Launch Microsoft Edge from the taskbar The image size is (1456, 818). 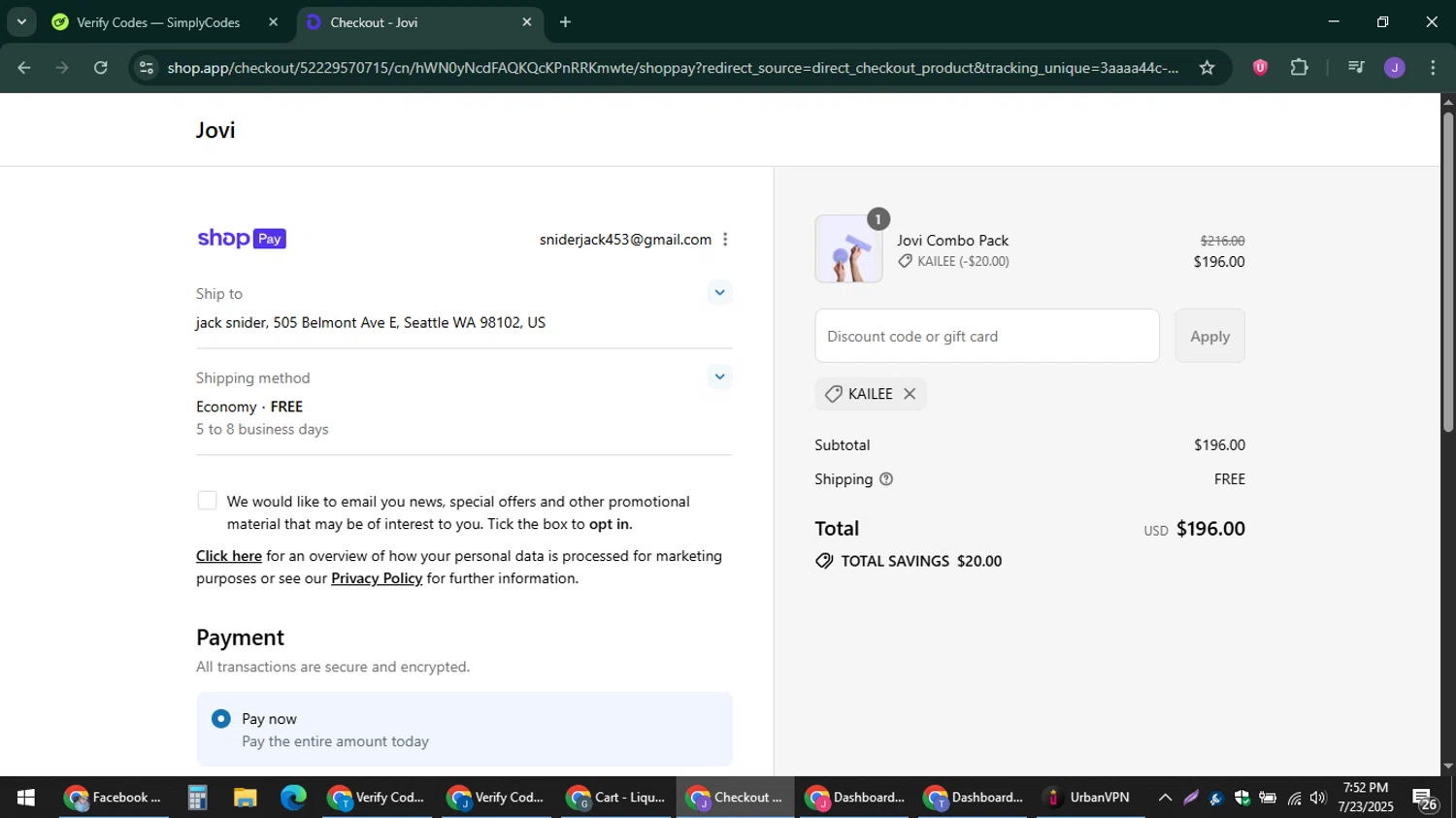293,798
